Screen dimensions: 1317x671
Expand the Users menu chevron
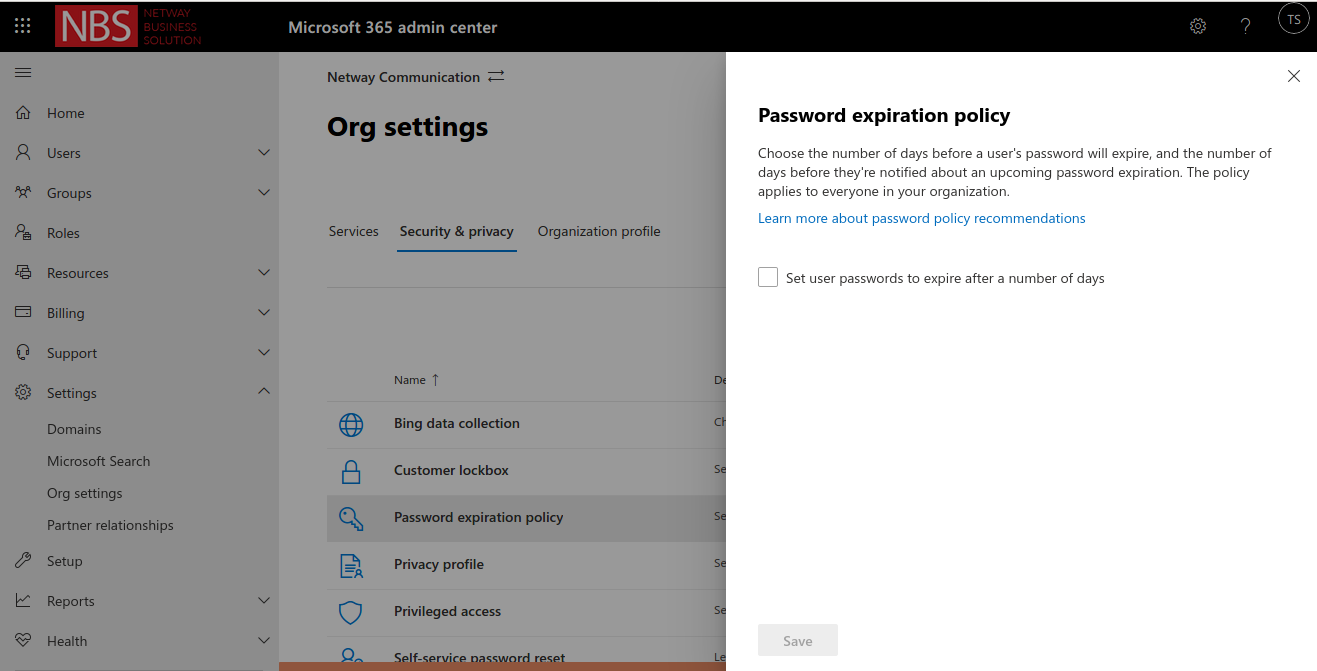click(x=264, y=153)
